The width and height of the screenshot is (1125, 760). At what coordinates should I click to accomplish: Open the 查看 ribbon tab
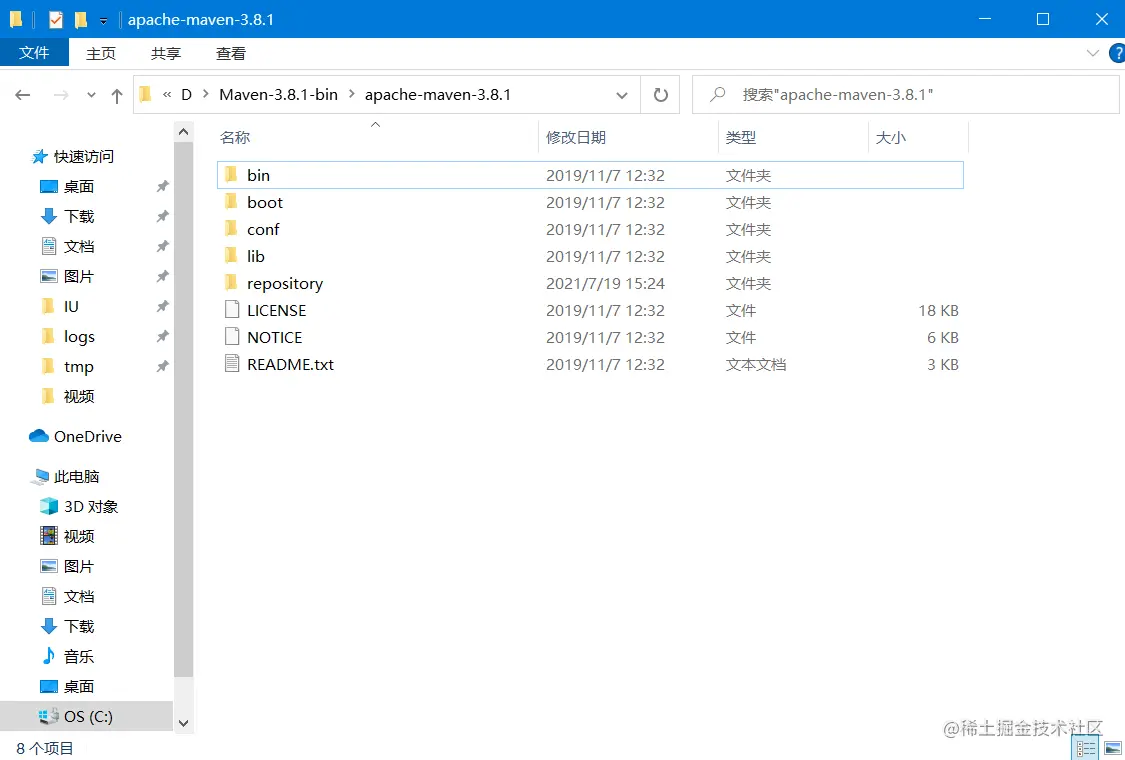point(230,53)
